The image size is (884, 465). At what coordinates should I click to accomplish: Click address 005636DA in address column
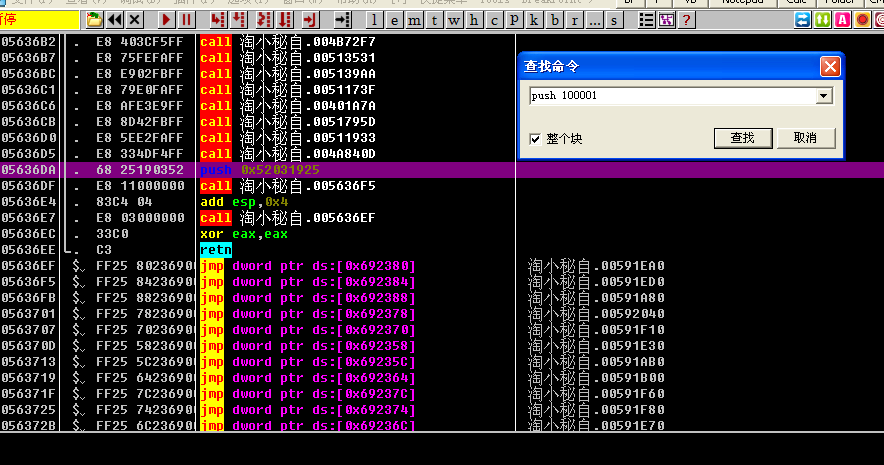(28, 170)
